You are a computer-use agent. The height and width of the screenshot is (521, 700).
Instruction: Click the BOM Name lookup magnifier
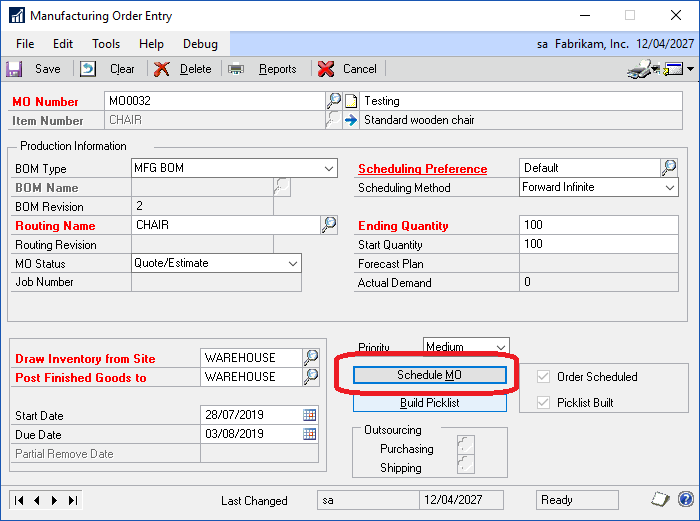[x=282, y=187]
